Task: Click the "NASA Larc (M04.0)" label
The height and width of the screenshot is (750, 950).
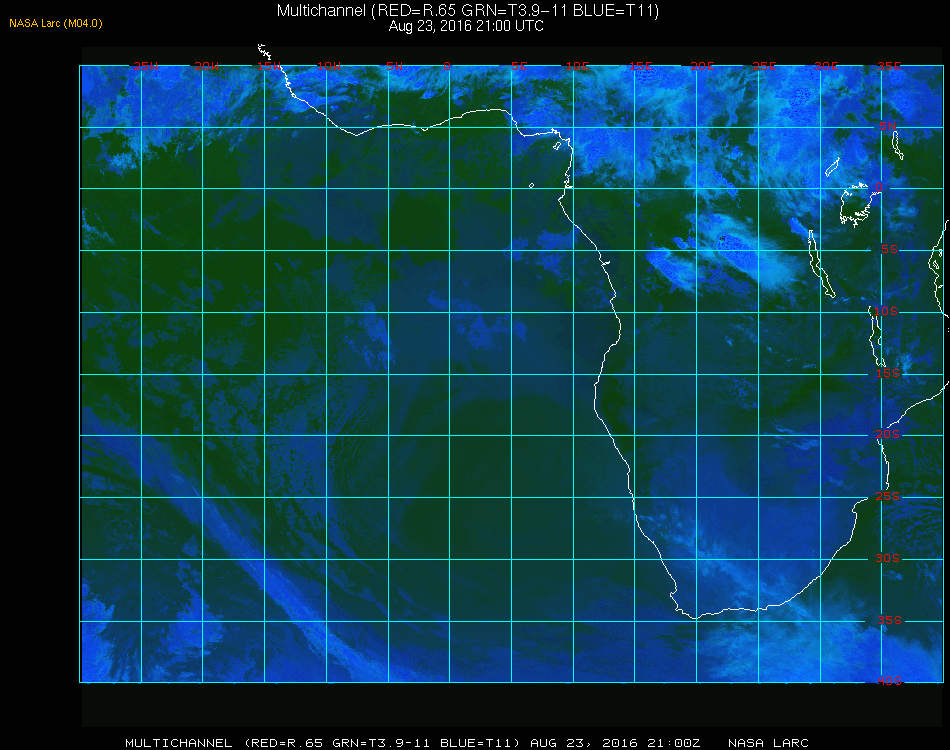Action: coord(56,24)
